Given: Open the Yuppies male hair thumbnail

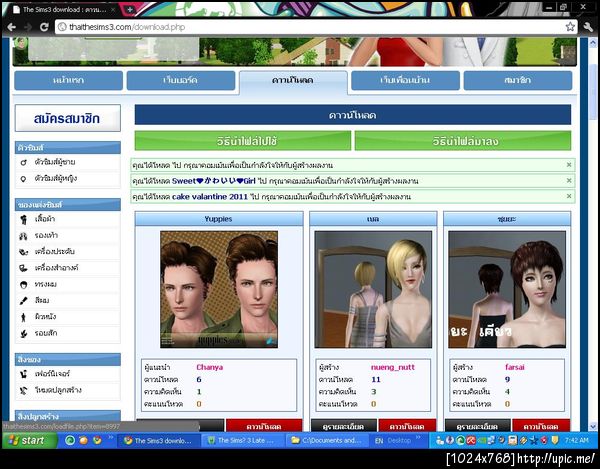Looking at the screenshot, I should point(219,290).
